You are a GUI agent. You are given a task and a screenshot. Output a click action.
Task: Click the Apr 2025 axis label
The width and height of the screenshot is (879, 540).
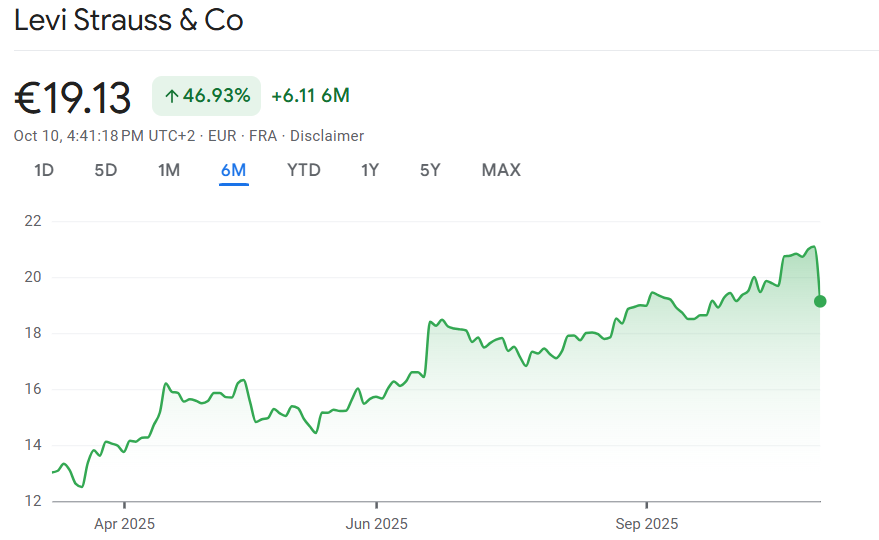click(125, 523)
